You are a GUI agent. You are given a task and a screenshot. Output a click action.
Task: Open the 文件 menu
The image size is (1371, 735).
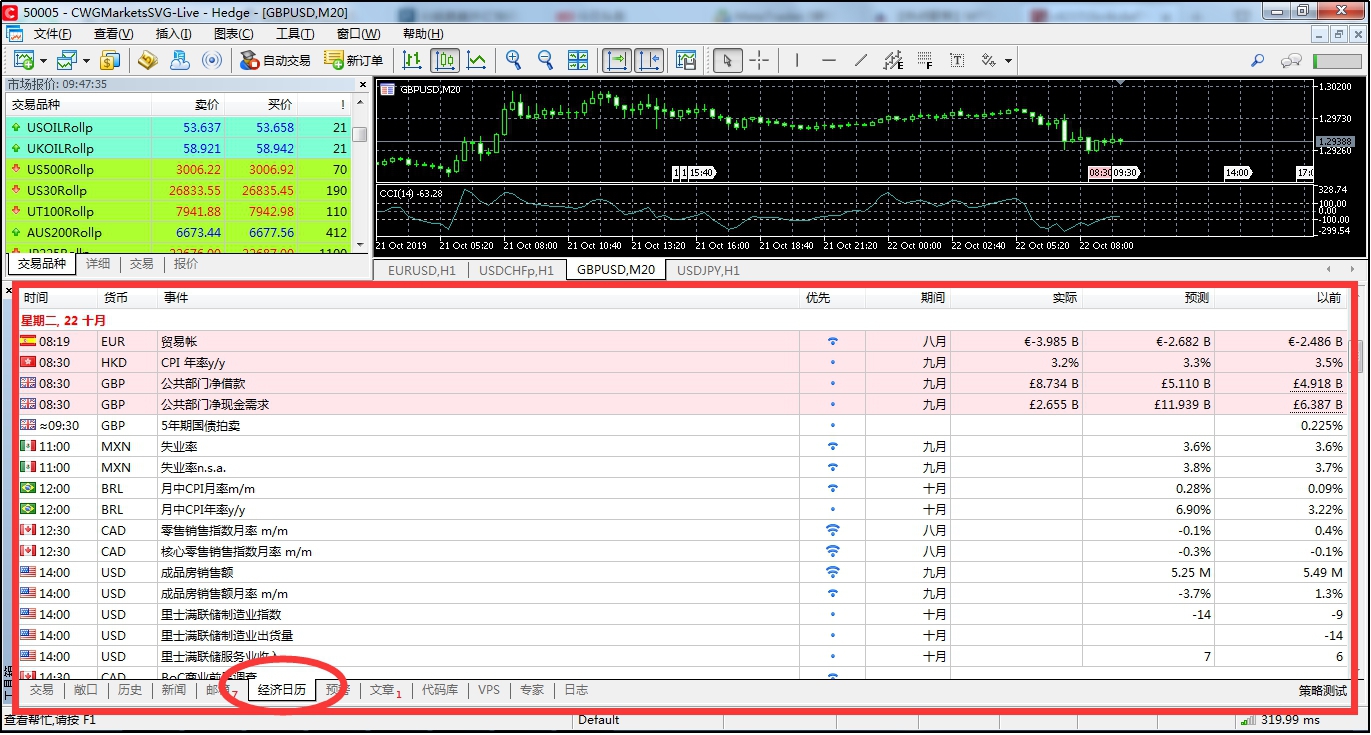pyautogui.click(x=52, y=34)
